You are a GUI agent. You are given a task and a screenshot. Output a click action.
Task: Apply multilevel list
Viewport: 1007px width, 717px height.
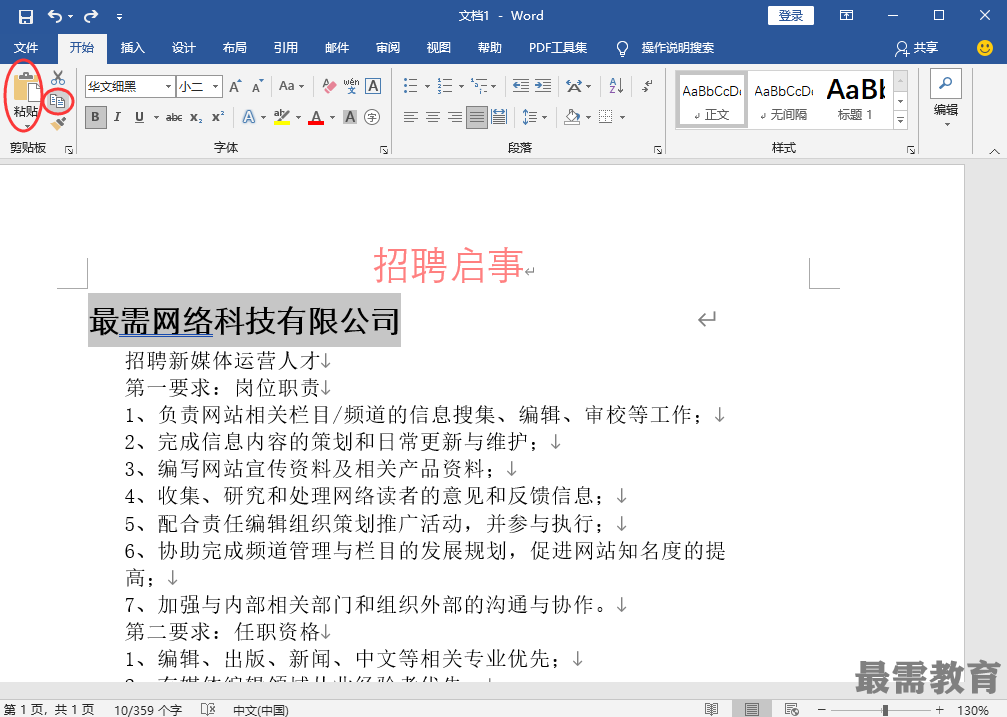(x=478, y=86)
